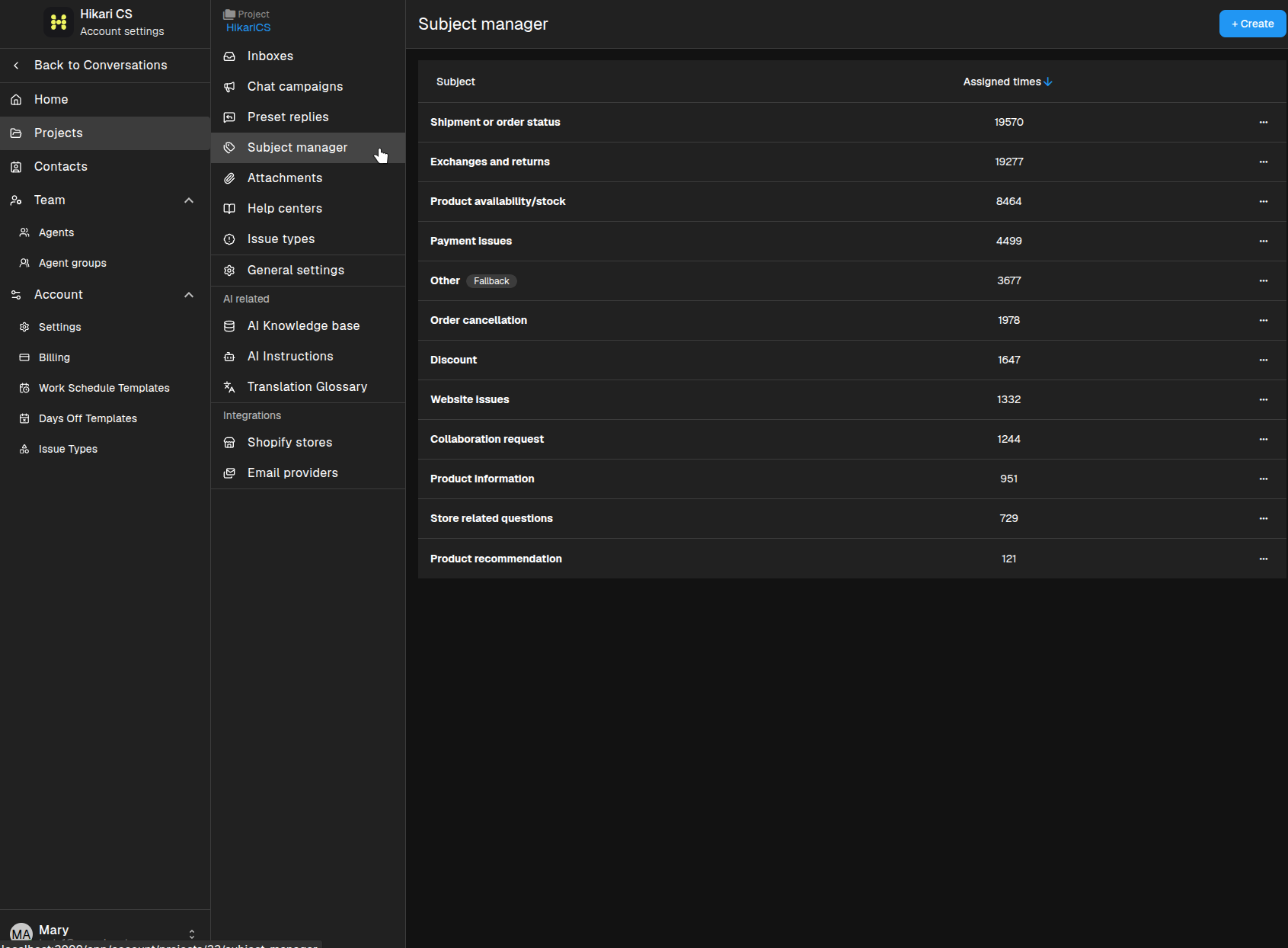This screenshot has height=948, width=1288.
Task: Open options menu for Payment issues
Action: click(1264, 241)
